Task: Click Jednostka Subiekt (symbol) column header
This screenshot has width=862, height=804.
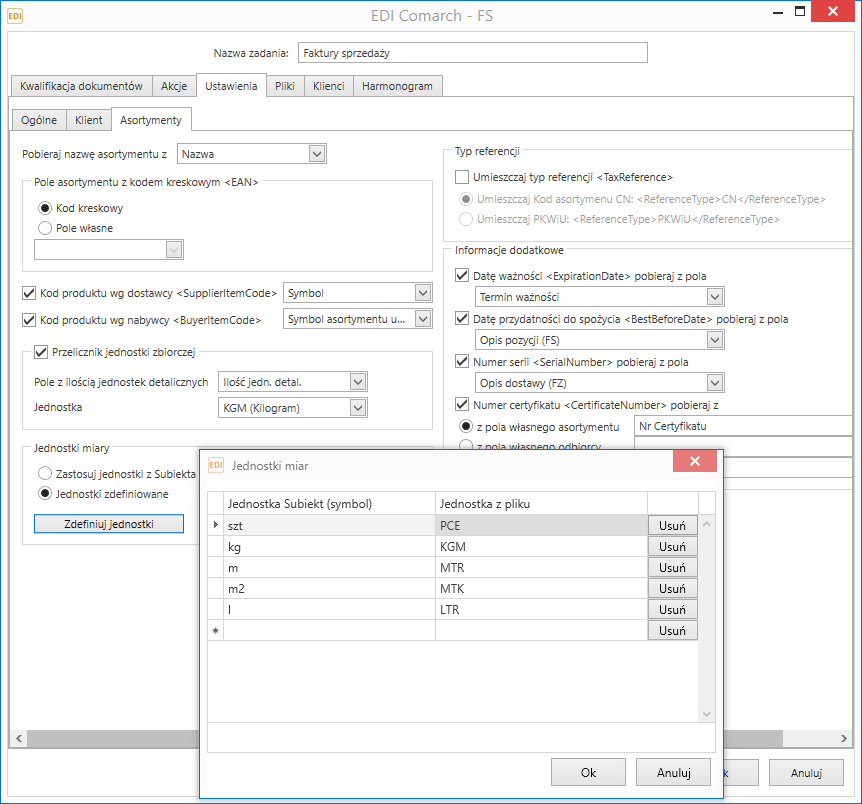Action: (329, 504)
